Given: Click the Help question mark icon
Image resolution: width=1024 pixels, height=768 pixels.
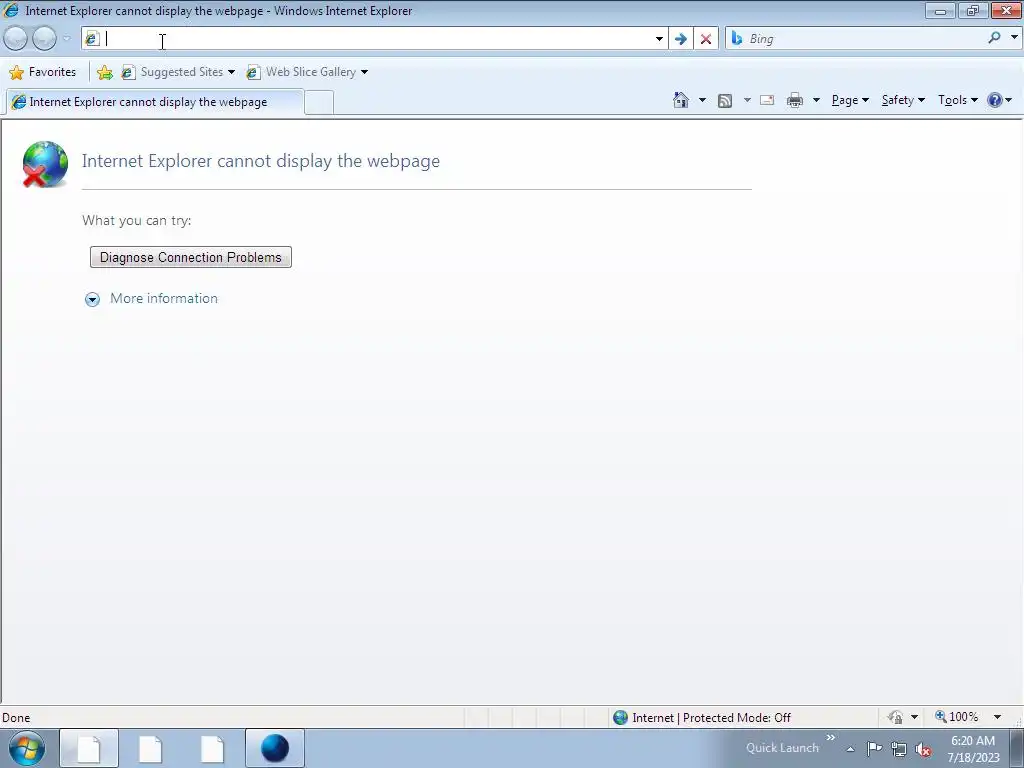Looking at the screenshot, I should pyautogui.click(x=995, y=100).
